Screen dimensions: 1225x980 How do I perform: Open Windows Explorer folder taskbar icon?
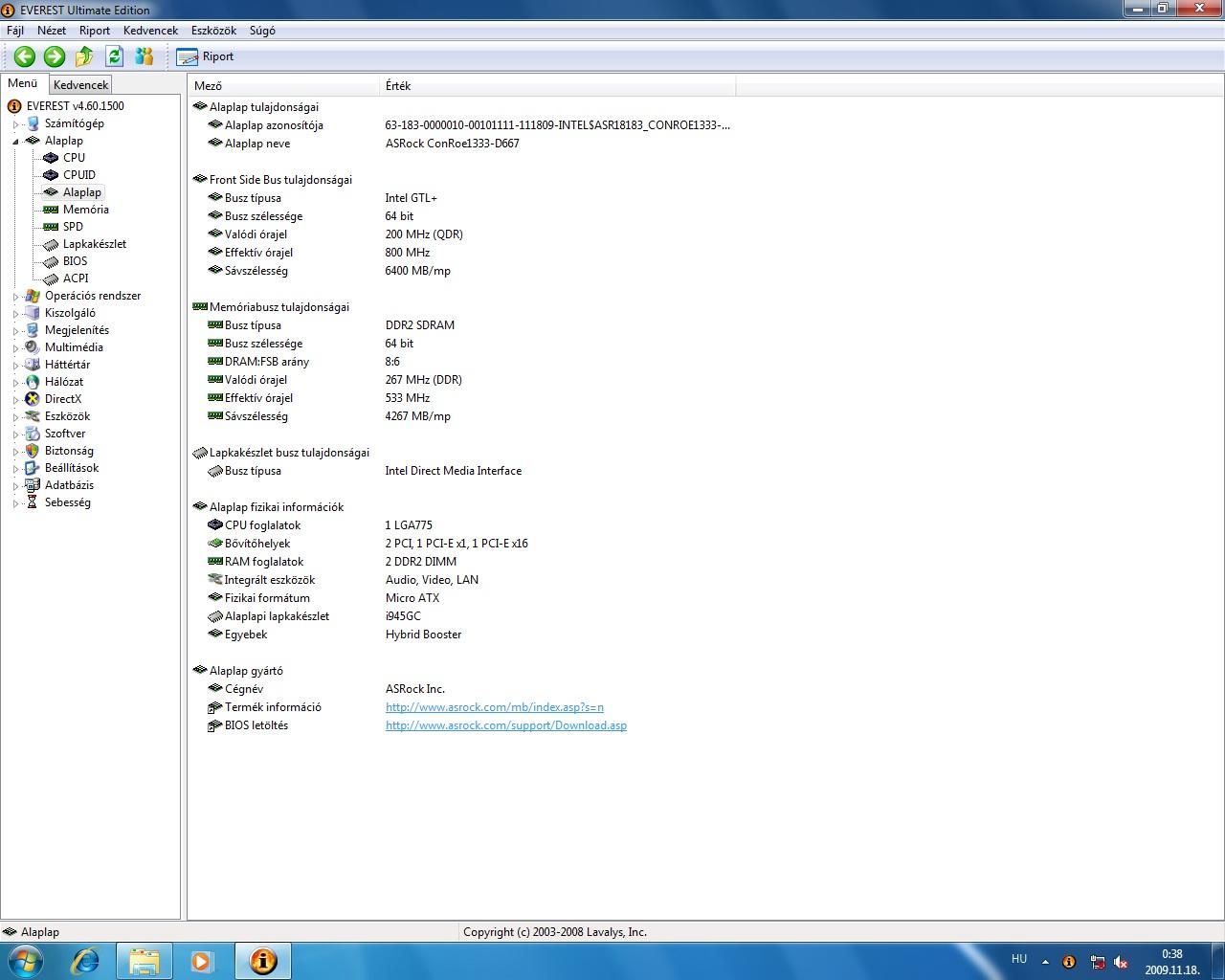(145, 960)
